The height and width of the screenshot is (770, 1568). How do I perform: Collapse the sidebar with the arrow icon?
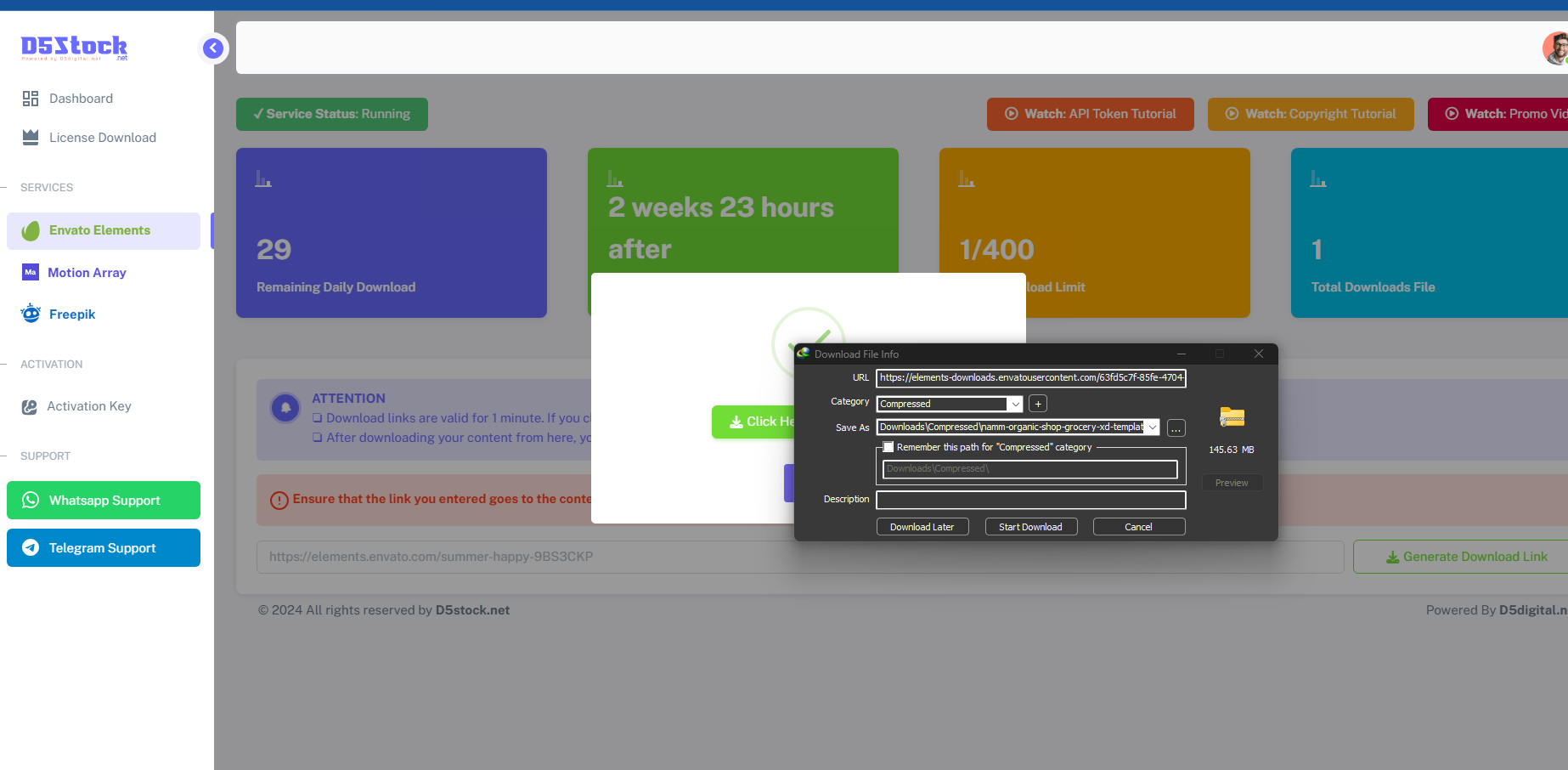[213, 48]
